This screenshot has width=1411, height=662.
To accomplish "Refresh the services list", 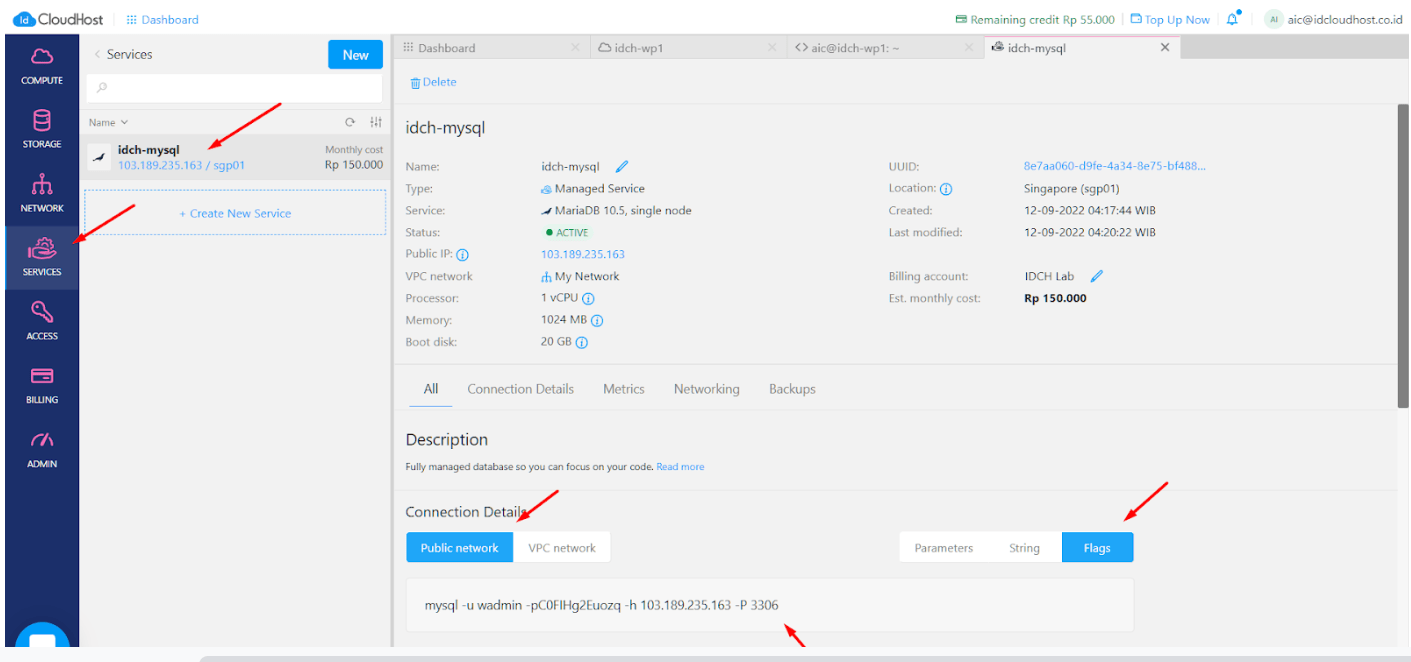I will click(350, 122).
